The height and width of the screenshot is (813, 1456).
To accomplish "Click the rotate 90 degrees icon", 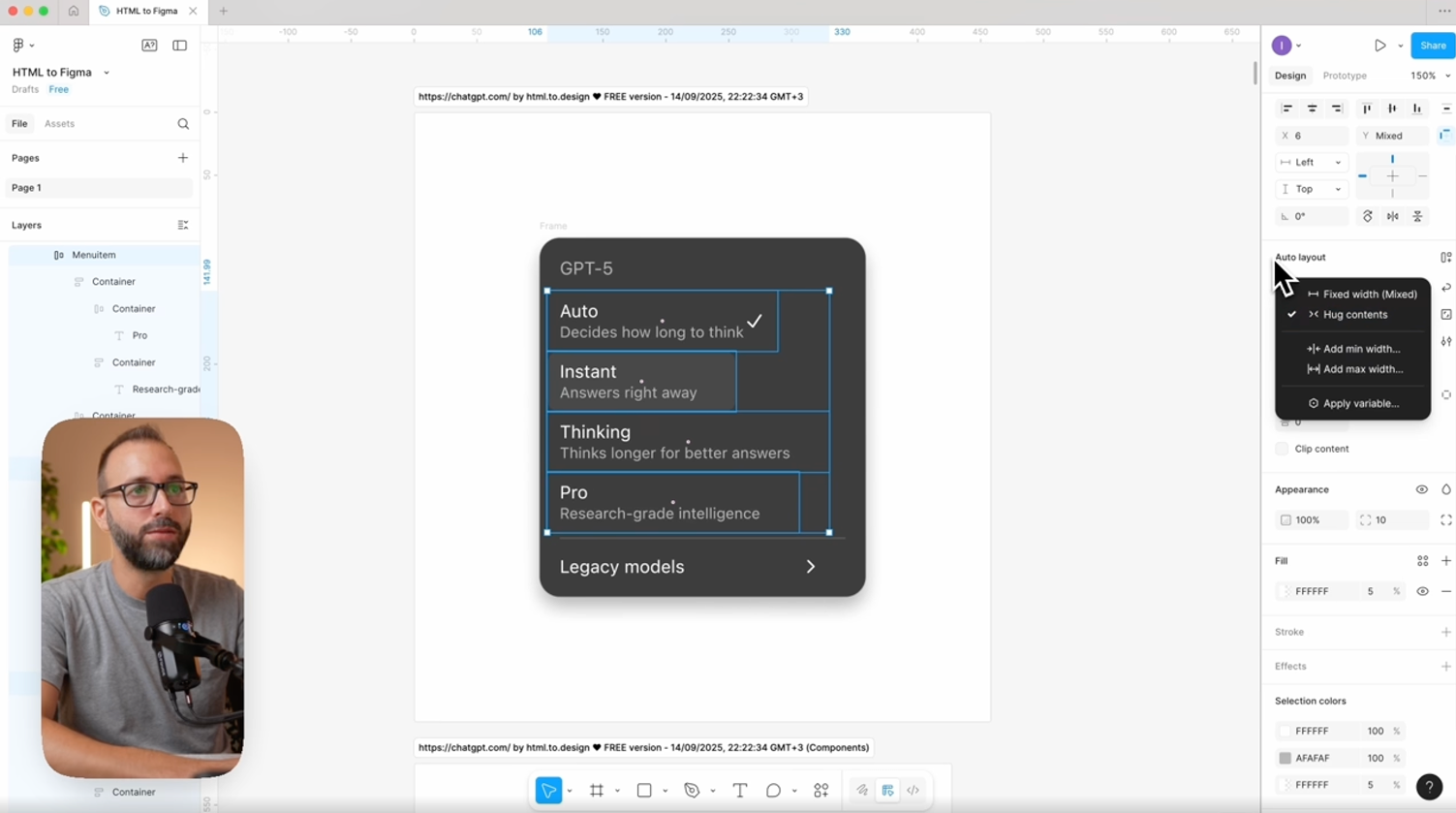I will 1368,216.
